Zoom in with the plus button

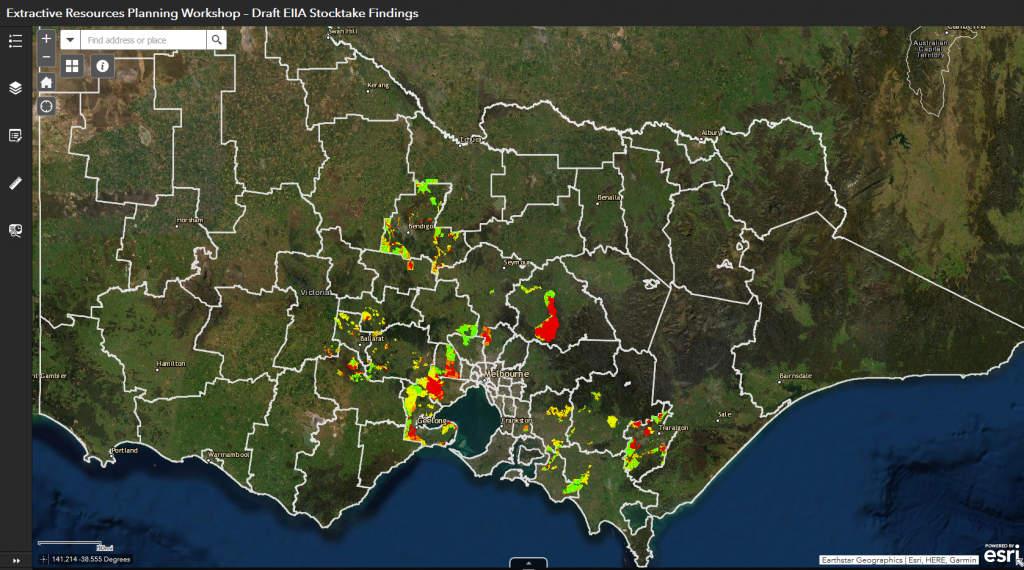point(46,39)
